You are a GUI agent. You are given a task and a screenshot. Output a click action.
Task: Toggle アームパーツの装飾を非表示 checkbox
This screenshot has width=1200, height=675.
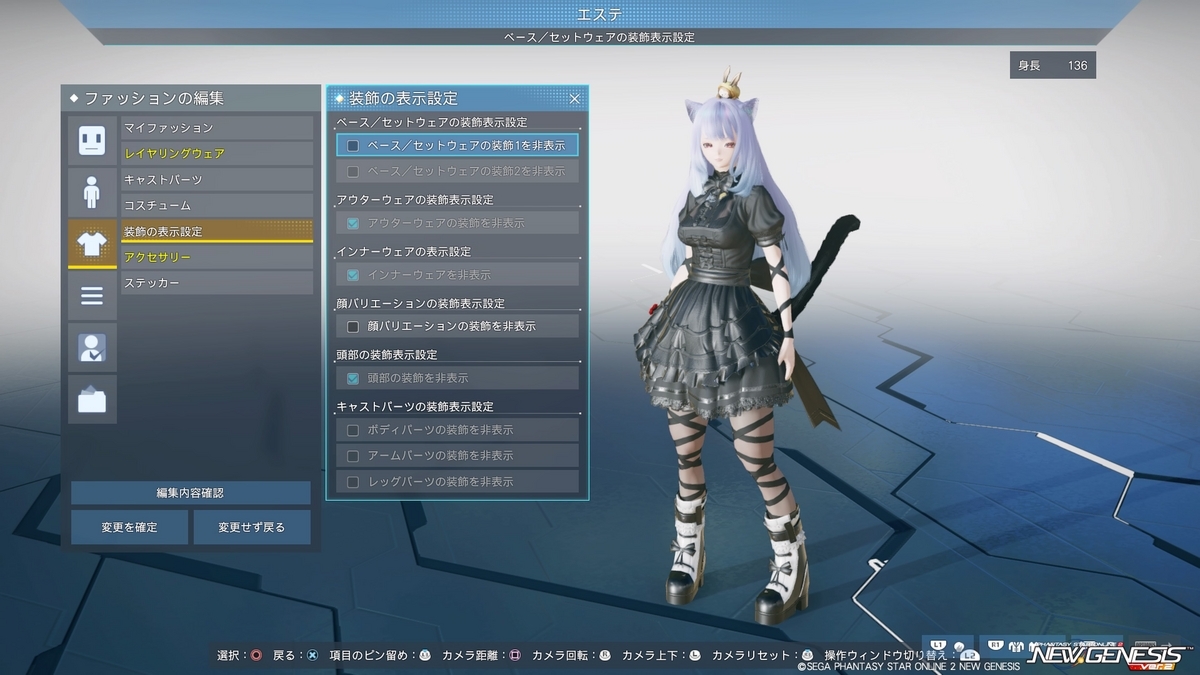(353, 456)
